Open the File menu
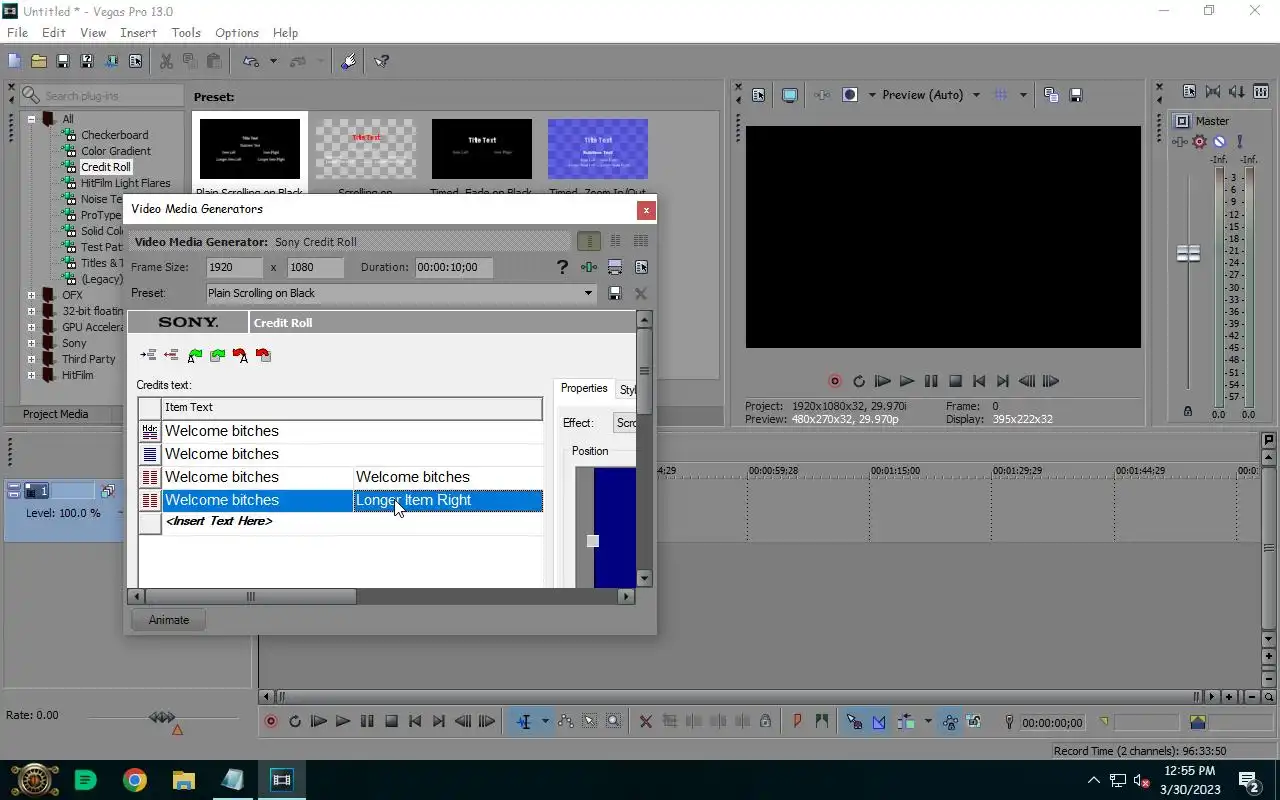This screenshot has width=1280, height=800. pyautogui.click(x=17, y=33)
